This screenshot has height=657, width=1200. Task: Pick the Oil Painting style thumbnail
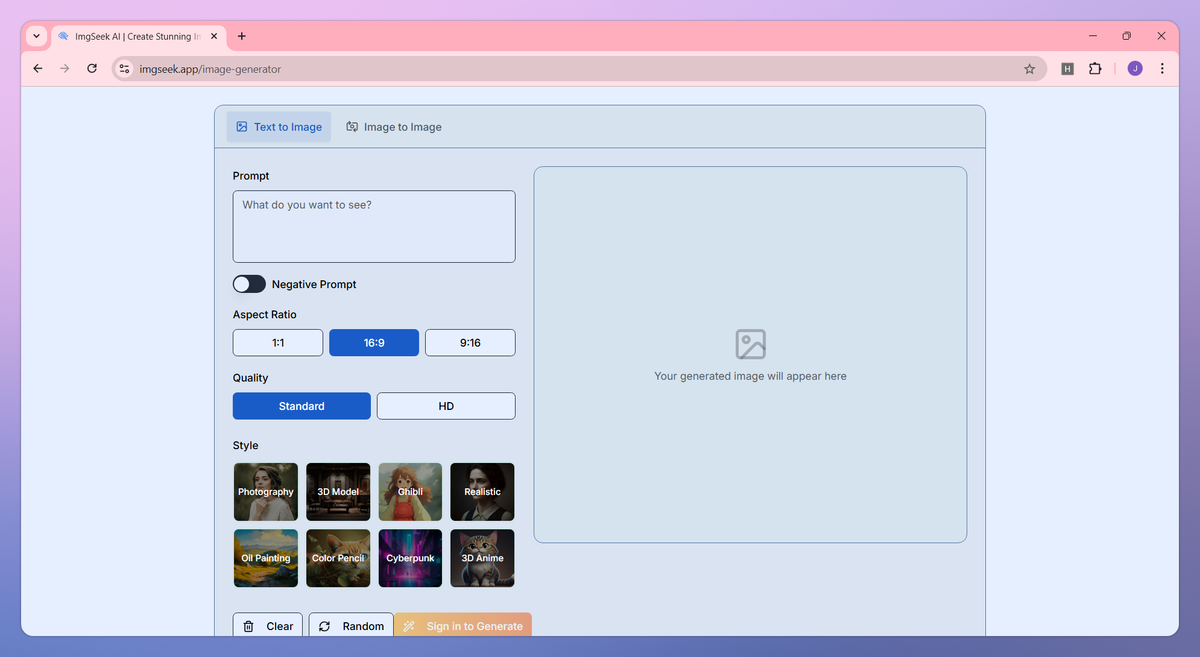[x=266, y=558]
